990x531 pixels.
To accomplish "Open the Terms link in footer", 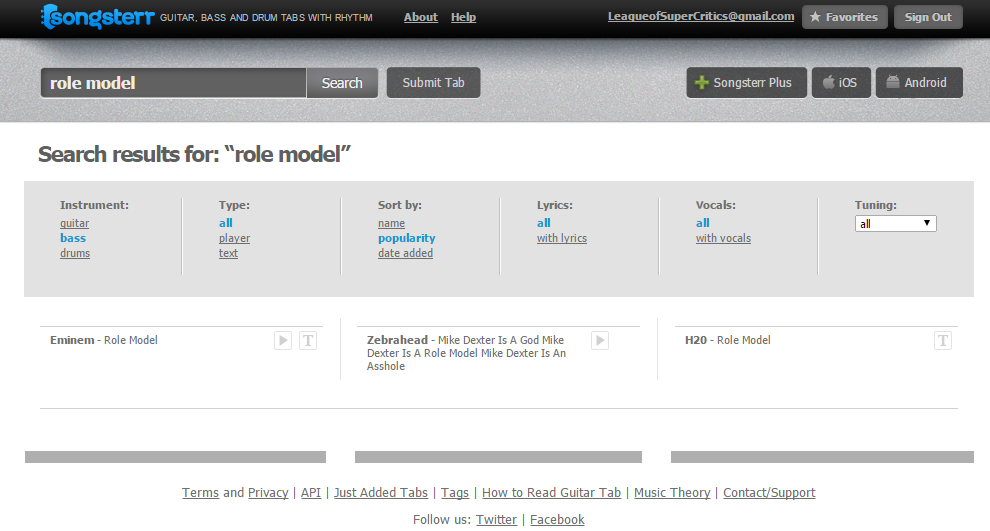I will (200, 492).
